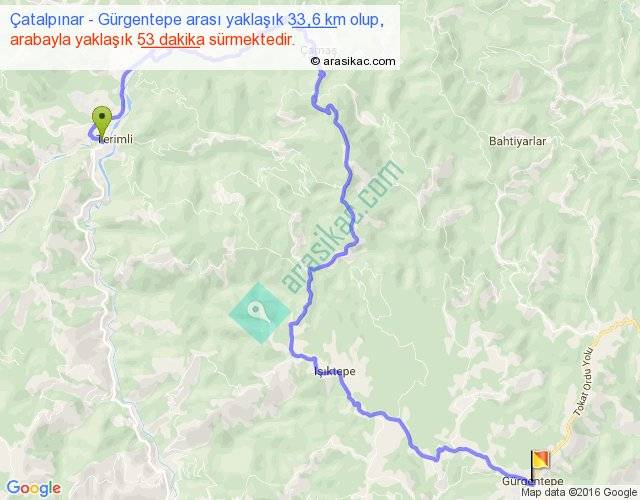Click the Terimli town label
The image size is (640, 500).
click(116, 139)
